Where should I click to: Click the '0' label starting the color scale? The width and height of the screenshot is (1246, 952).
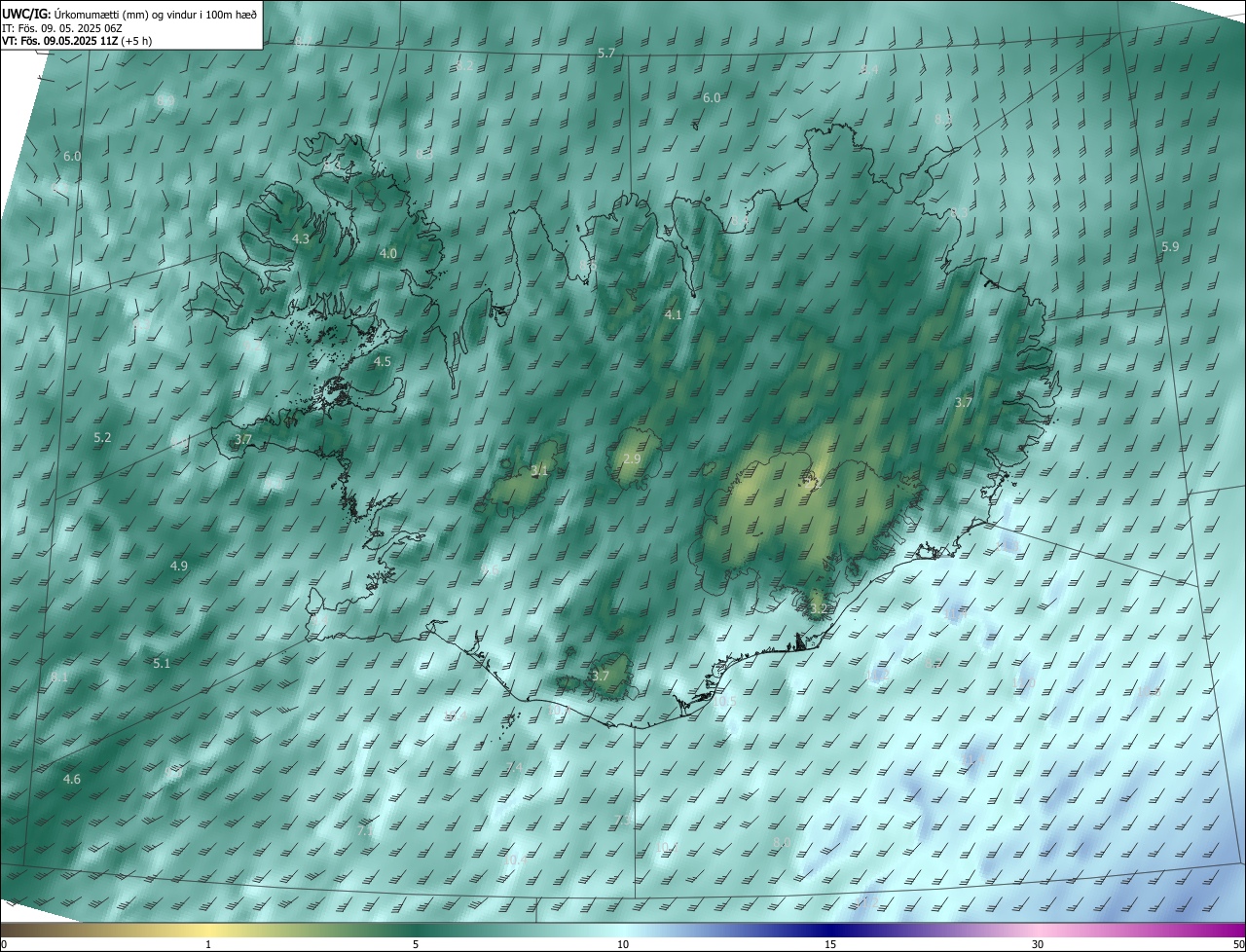pos(4,944)
